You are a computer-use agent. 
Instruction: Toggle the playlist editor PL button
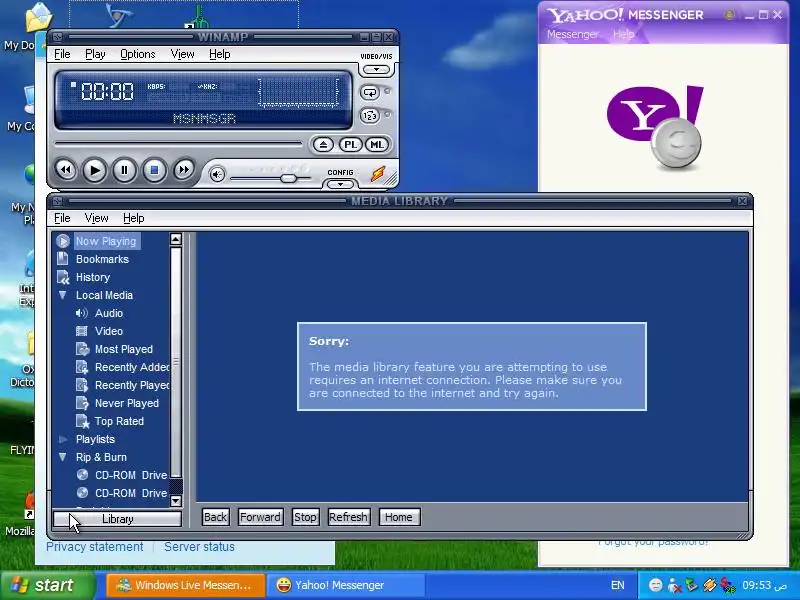(x=350, y=145)
